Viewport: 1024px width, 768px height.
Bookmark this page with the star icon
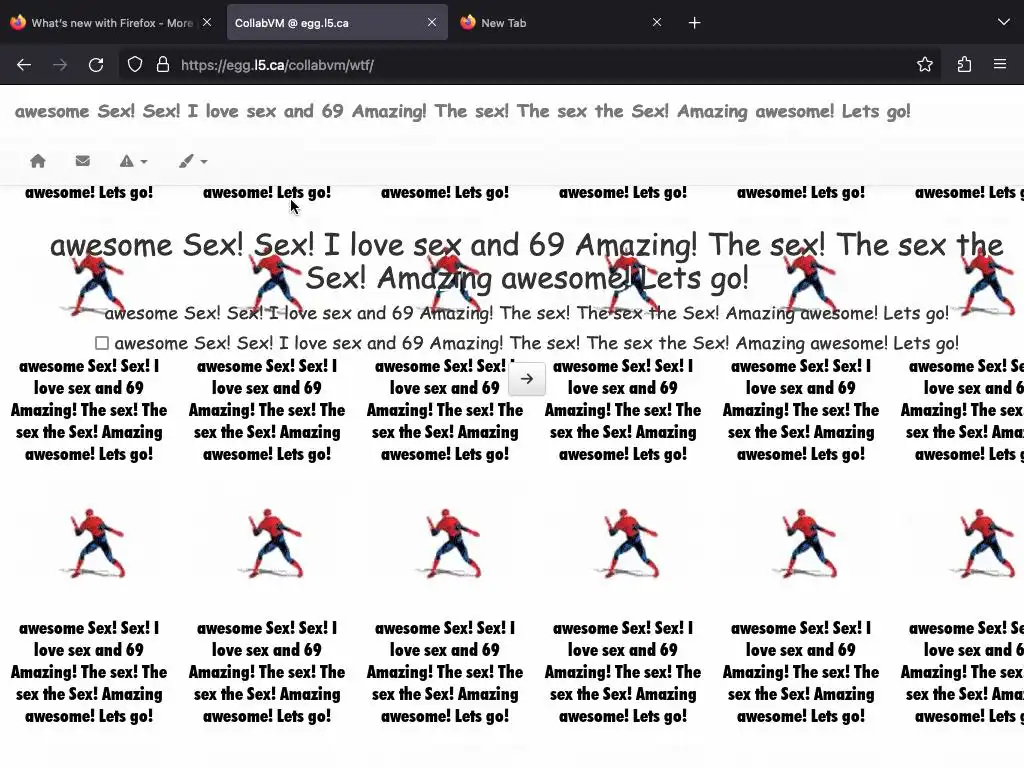924,64
